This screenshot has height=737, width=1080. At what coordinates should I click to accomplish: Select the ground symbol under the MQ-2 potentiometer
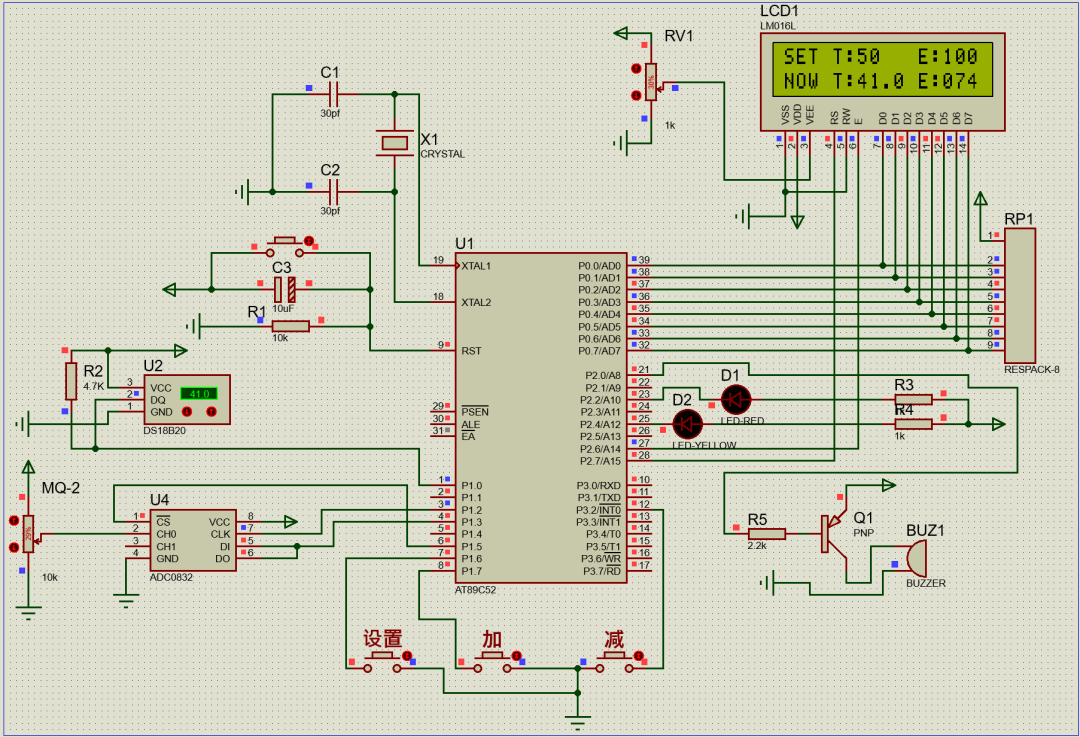[x=28, y=612]
